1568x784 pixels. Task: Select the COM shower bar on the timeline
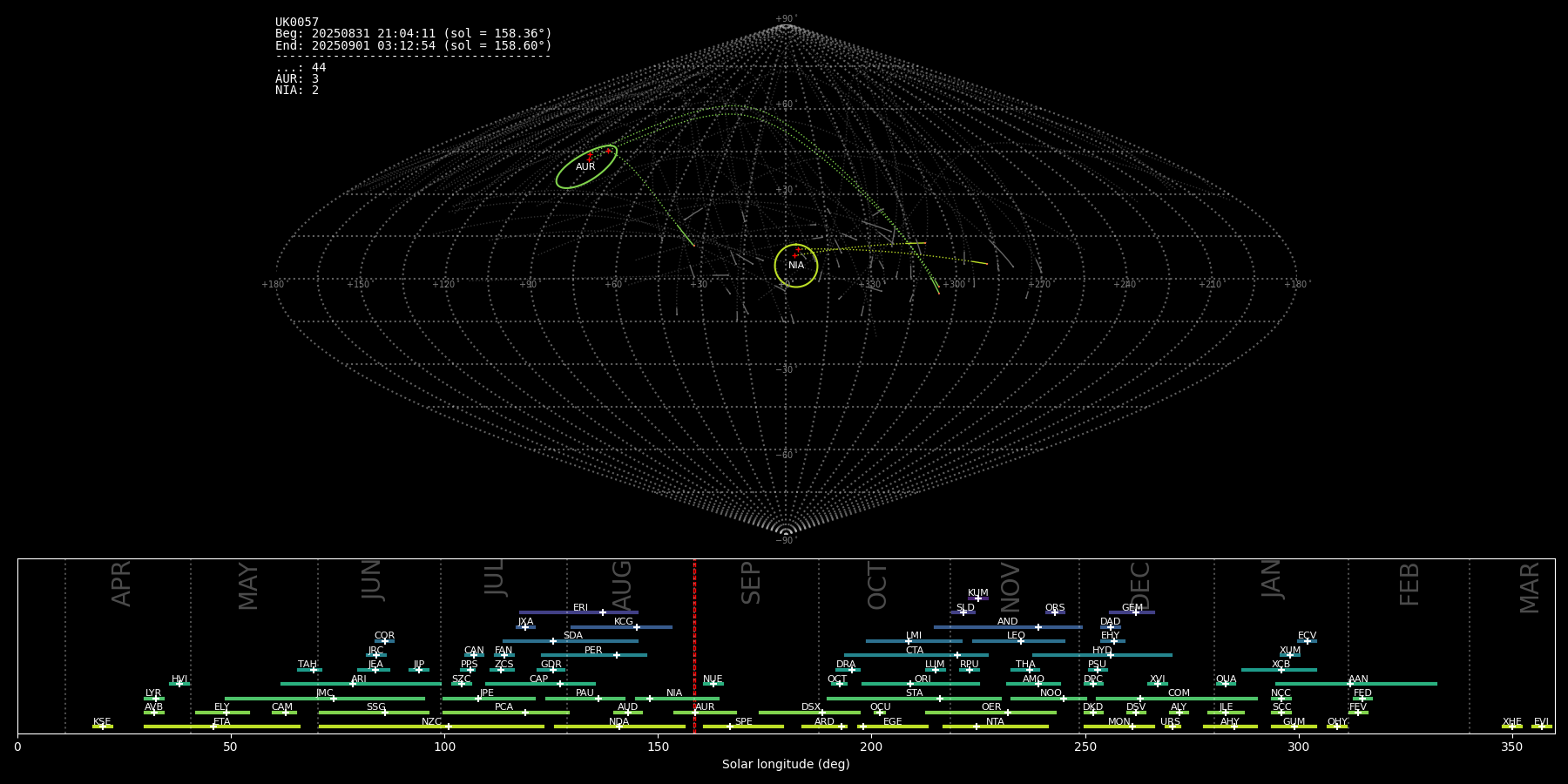(x=1177, y=699)
